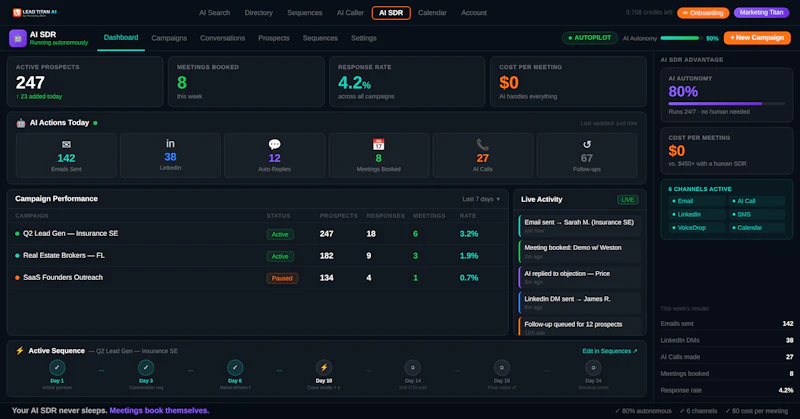800x419 pixels.
Task: Select the Day 14 pending step circle
Action: tap(413, 367)
